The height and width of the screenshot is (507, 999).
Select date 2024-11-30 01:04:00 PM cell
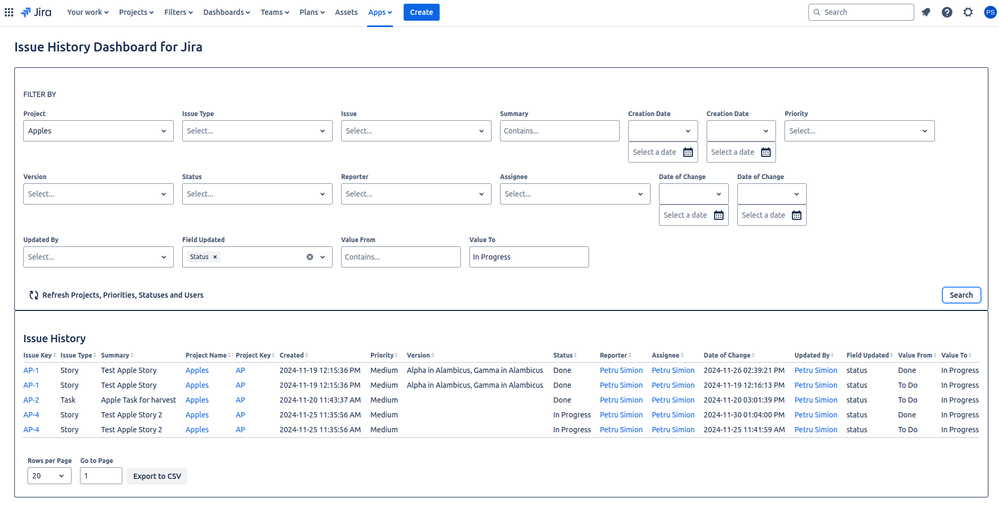744,415
